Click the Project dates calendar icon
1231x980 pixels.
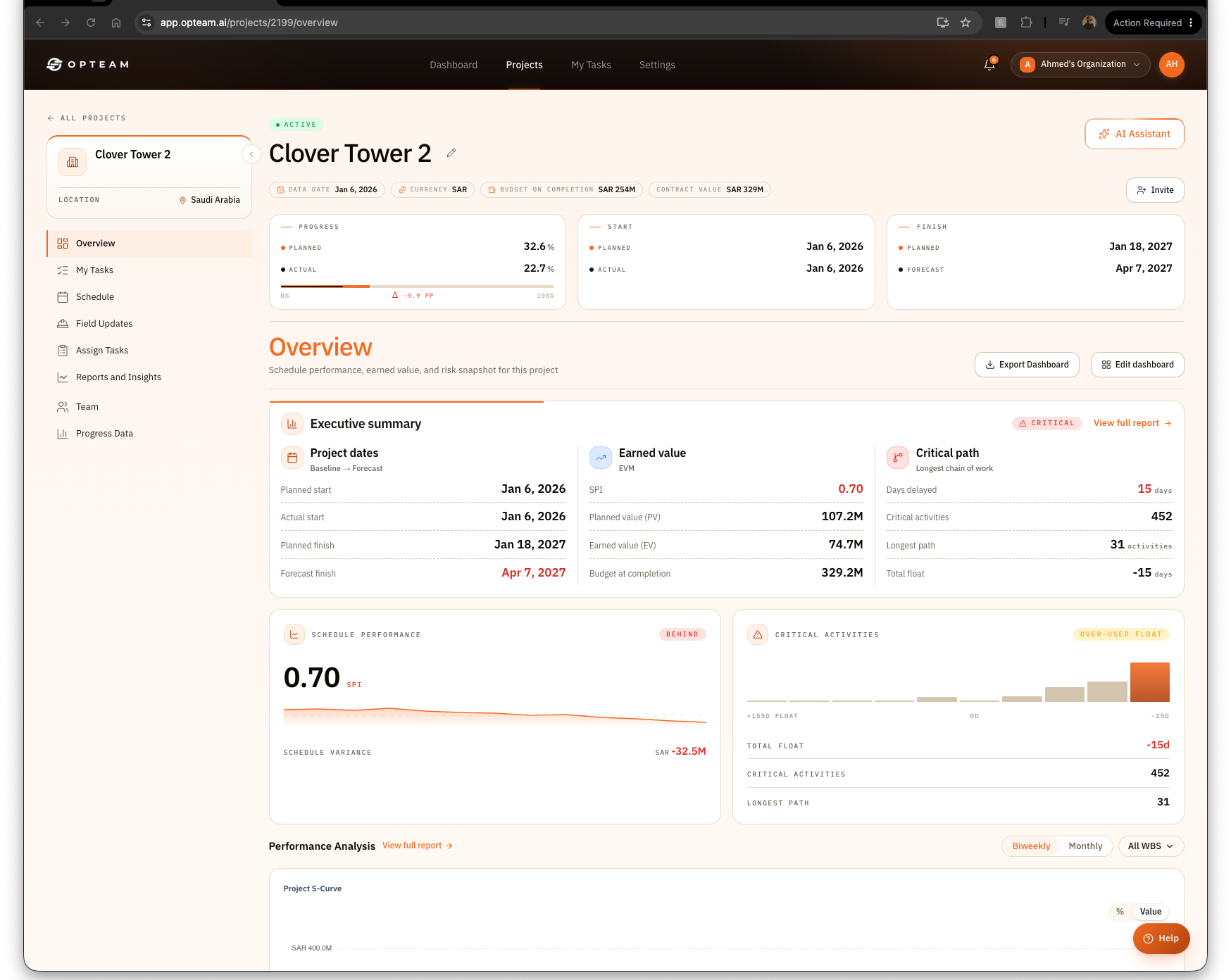pyautogui.click(x=292, y=458)
